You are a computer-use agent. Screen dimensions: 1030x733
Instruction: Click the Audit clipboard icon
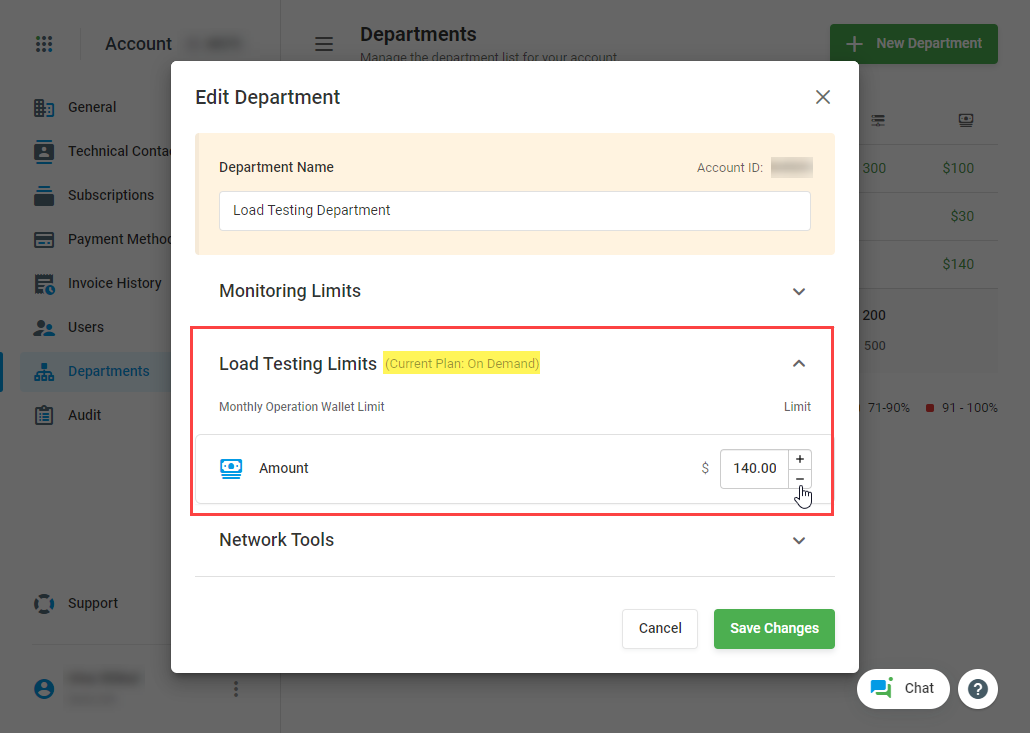44,416
